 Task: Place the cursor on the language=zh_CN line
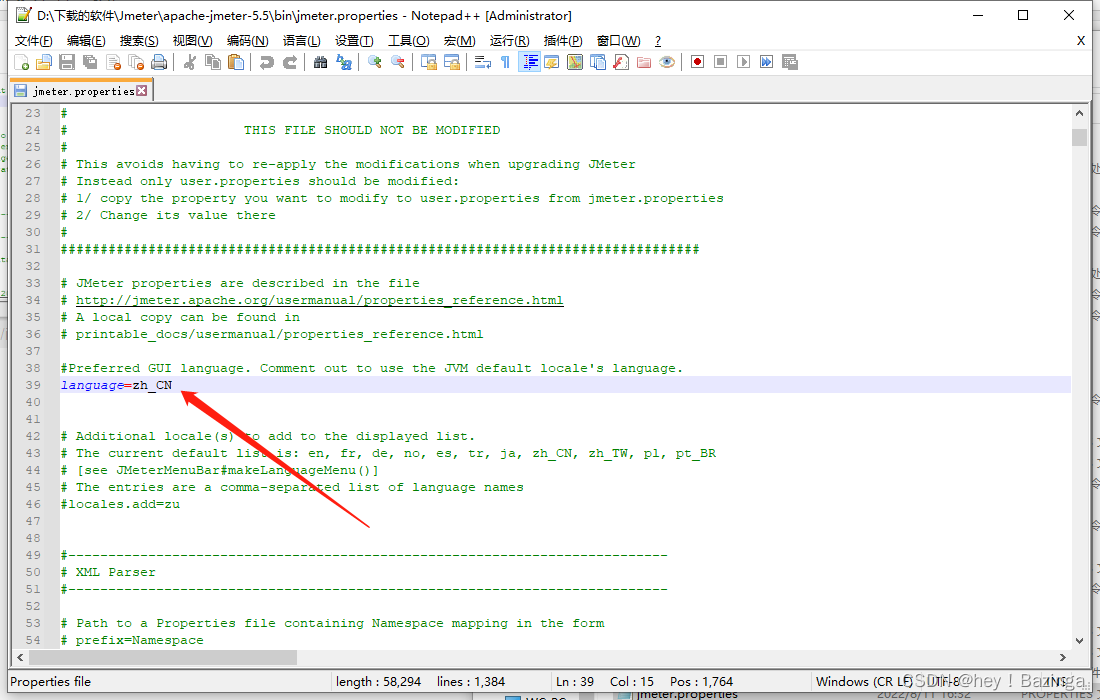[x=565, y=385]
